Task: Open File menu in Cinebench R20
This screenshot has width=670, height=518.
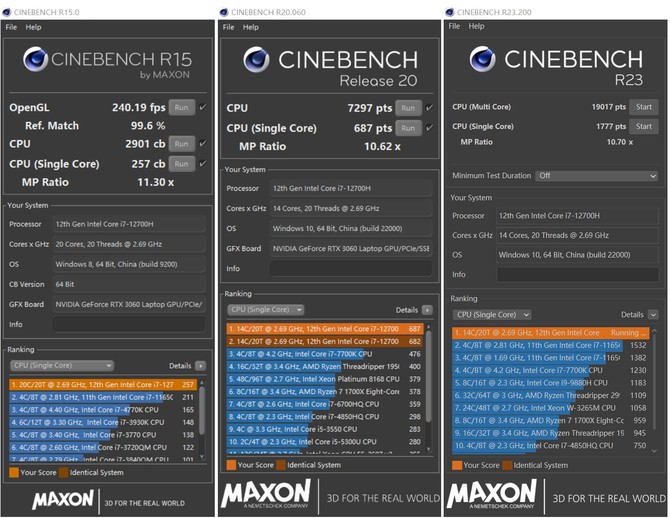Action: [229, 27]
